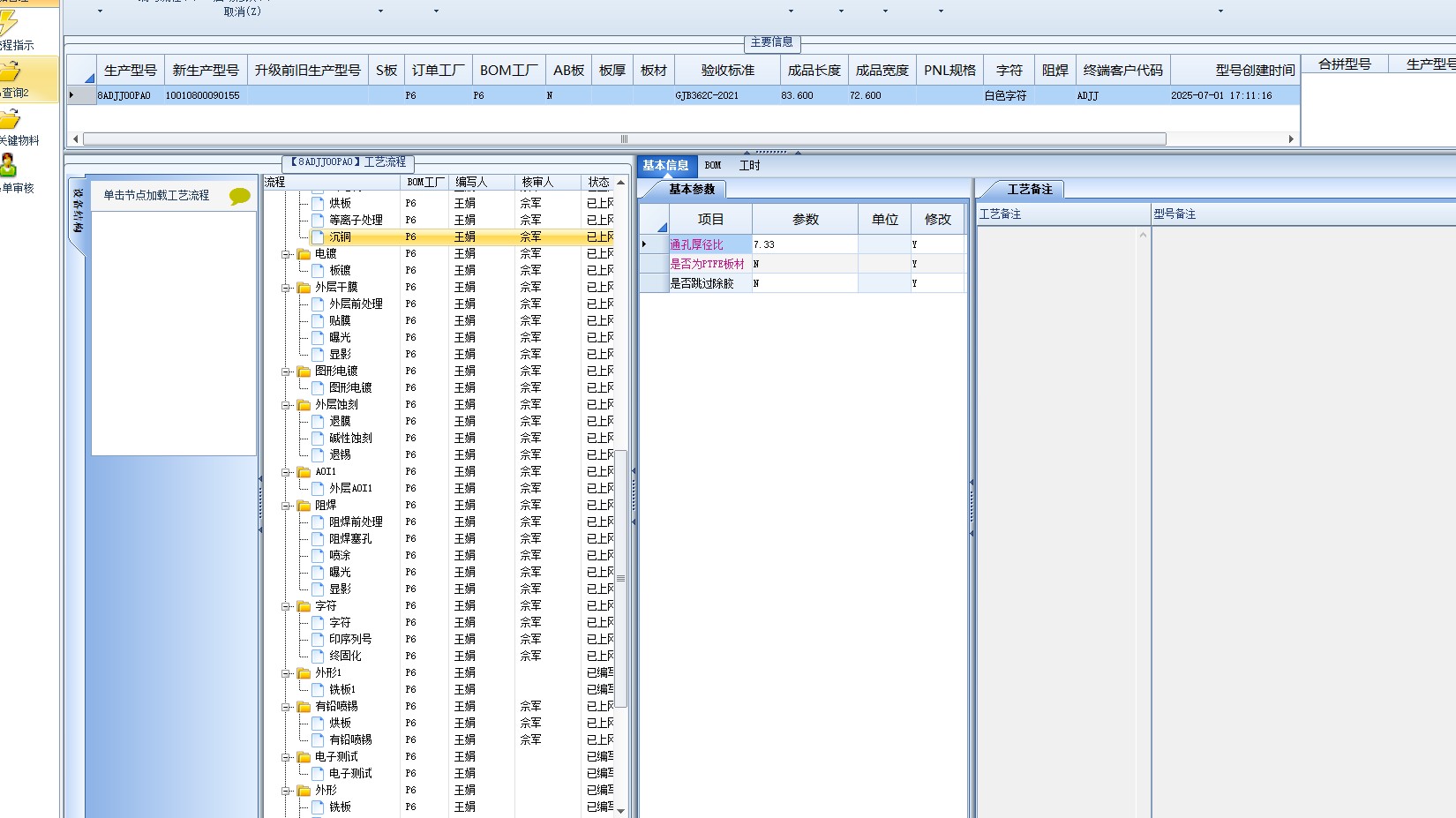Select the 工艺备注 tab

click(x=1029, y=189)
